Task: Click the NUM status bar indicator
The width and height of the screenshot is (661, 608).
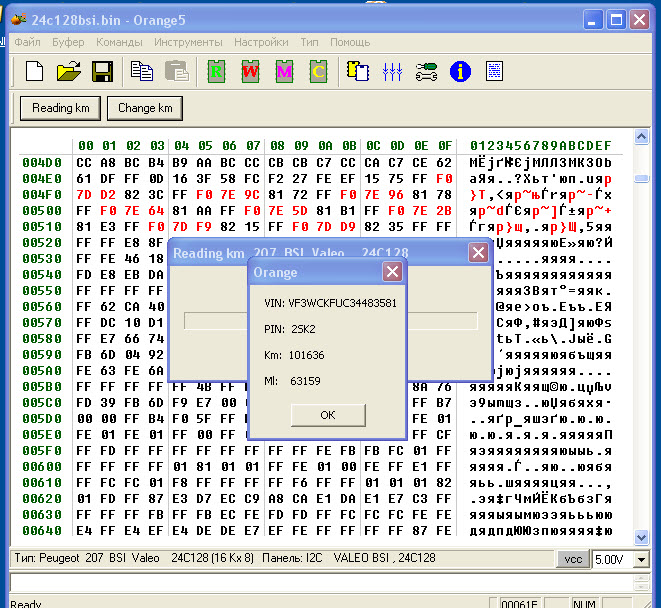Action: coord(584,603)
